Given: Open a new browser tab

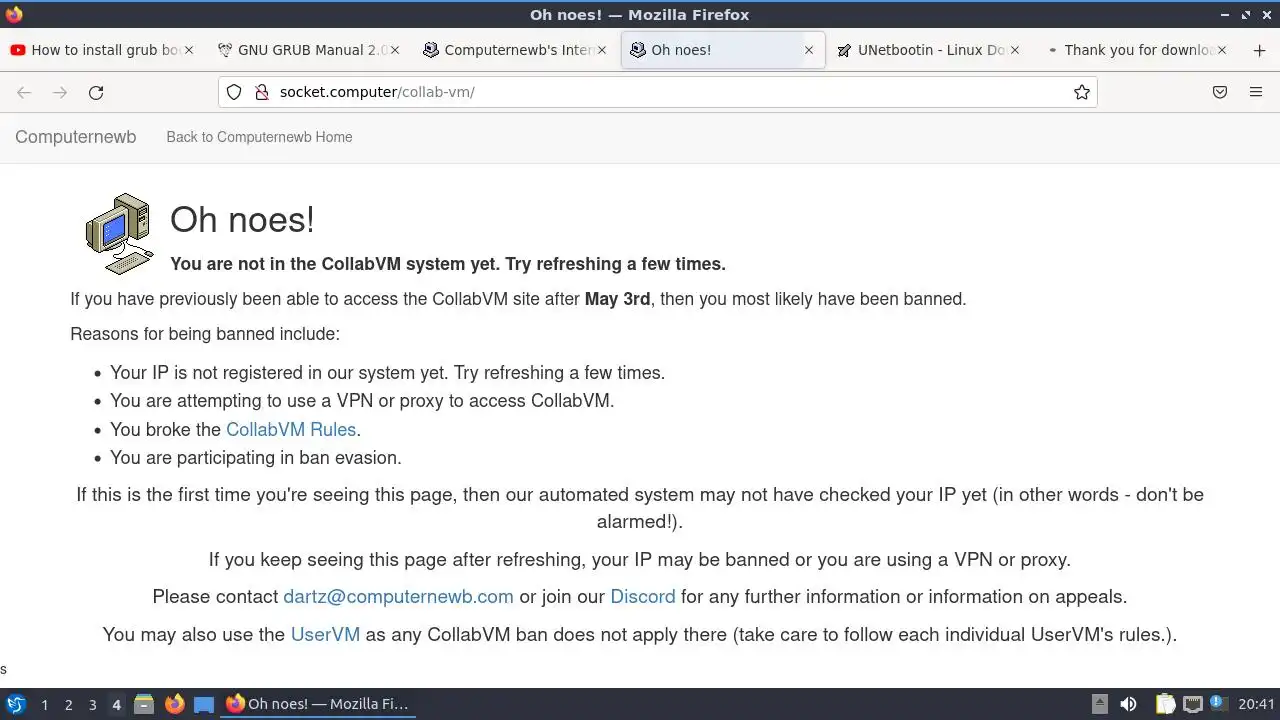Looking at the screenshot, I should 1259,50.
